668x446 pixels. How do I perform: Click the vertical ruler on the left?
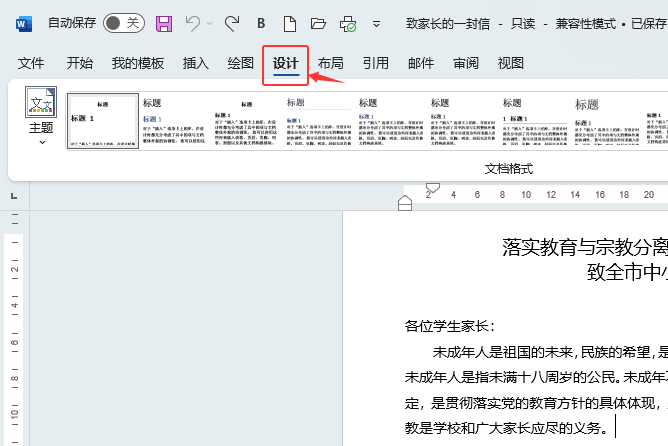(14, 328)
